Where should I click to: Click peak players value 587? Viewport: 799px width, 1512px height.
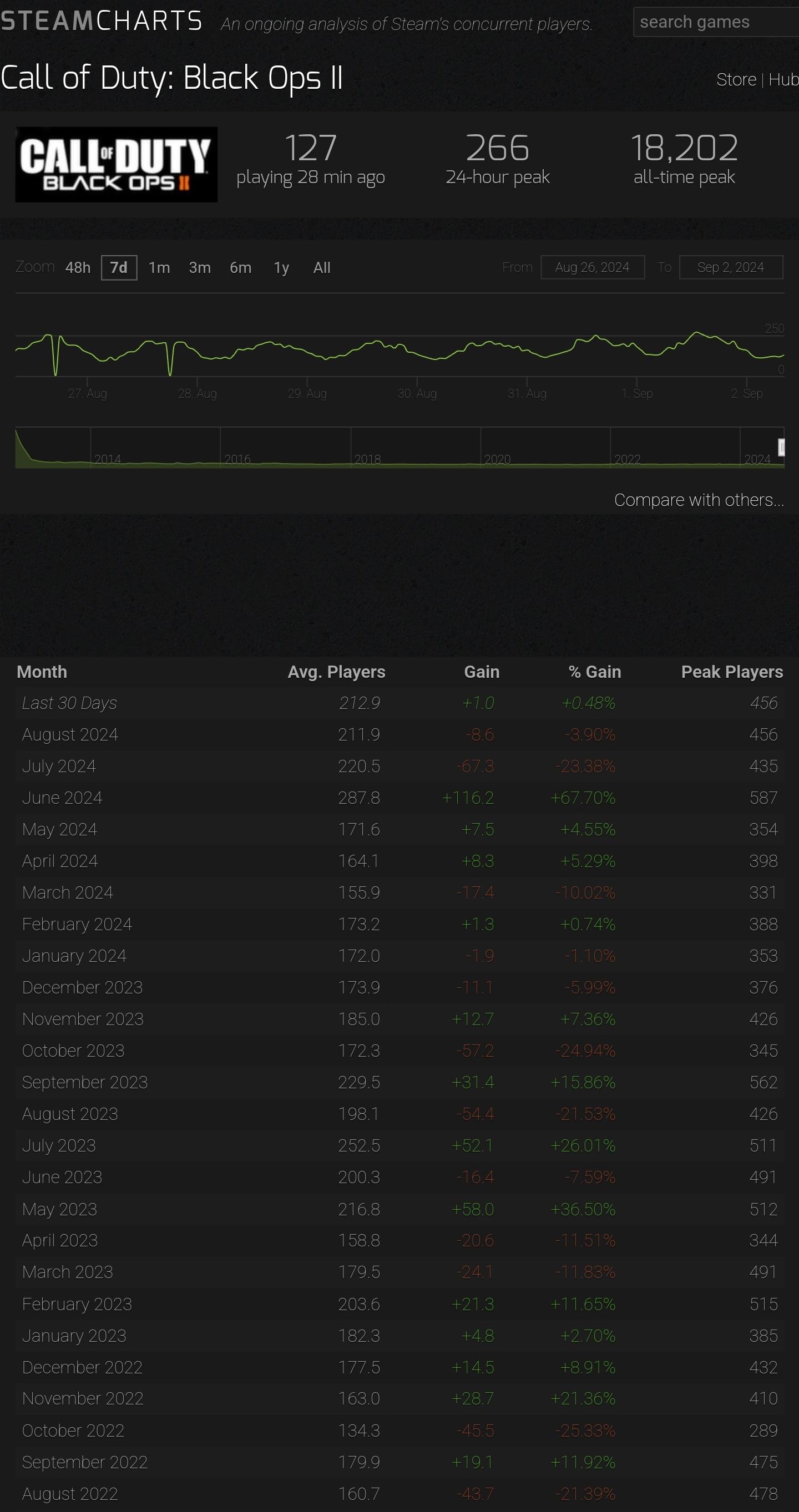click(x=763, y=798)
